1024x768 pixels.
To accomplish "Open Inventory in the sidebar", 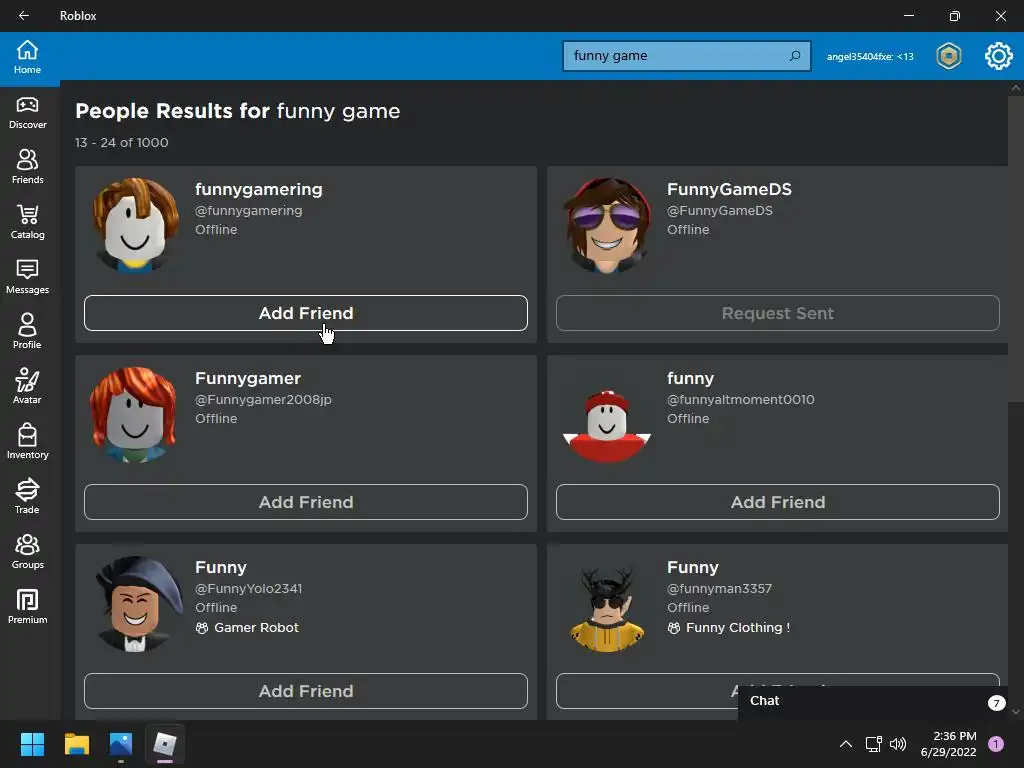I will click(x=27, y=442).
